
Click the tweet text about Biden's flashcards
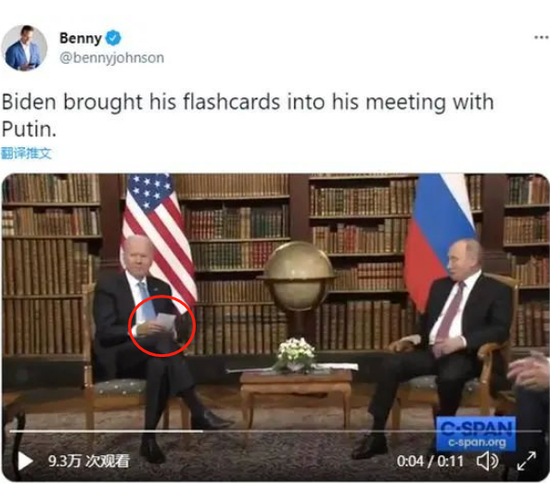248,115
